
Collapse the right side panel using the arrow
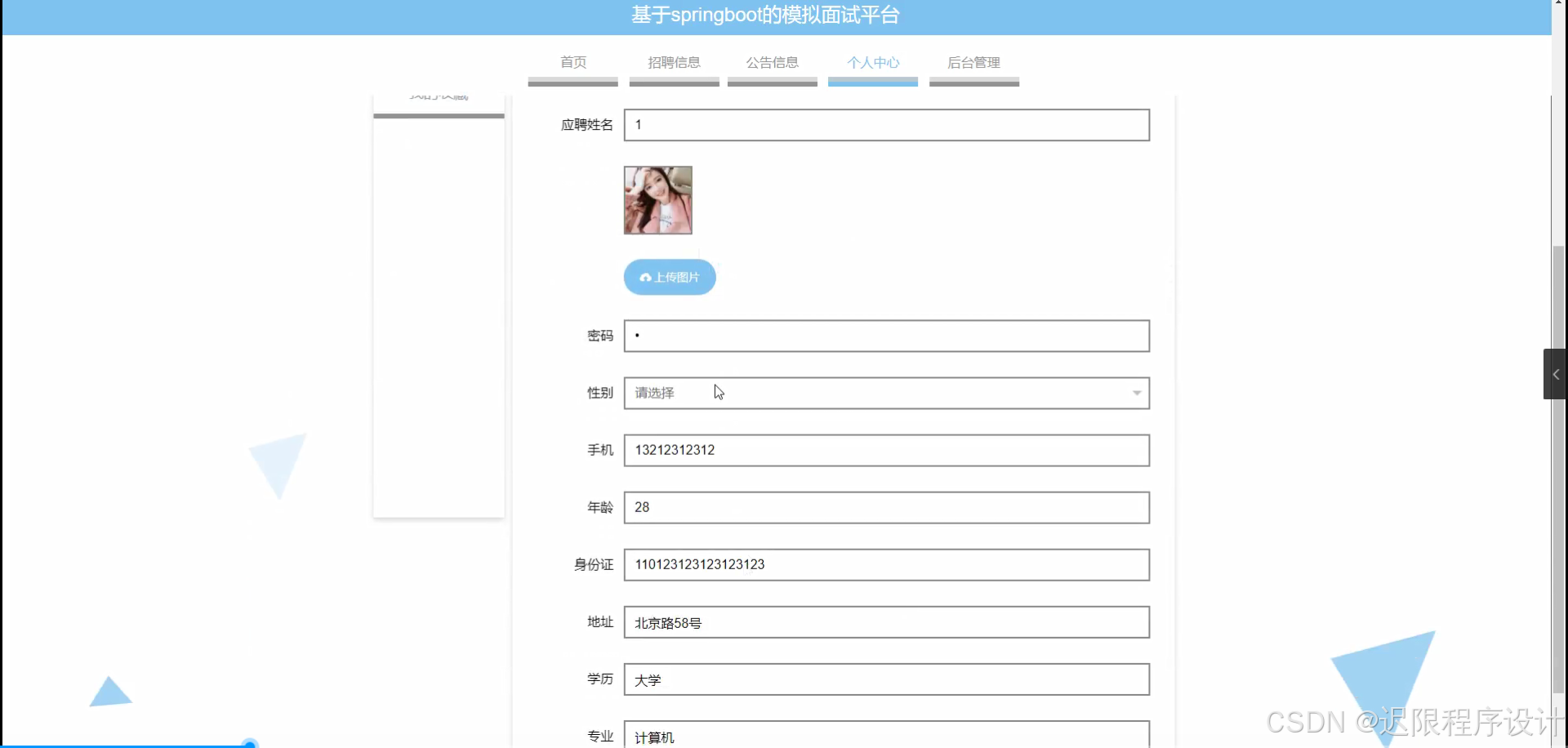(1556, 373)
